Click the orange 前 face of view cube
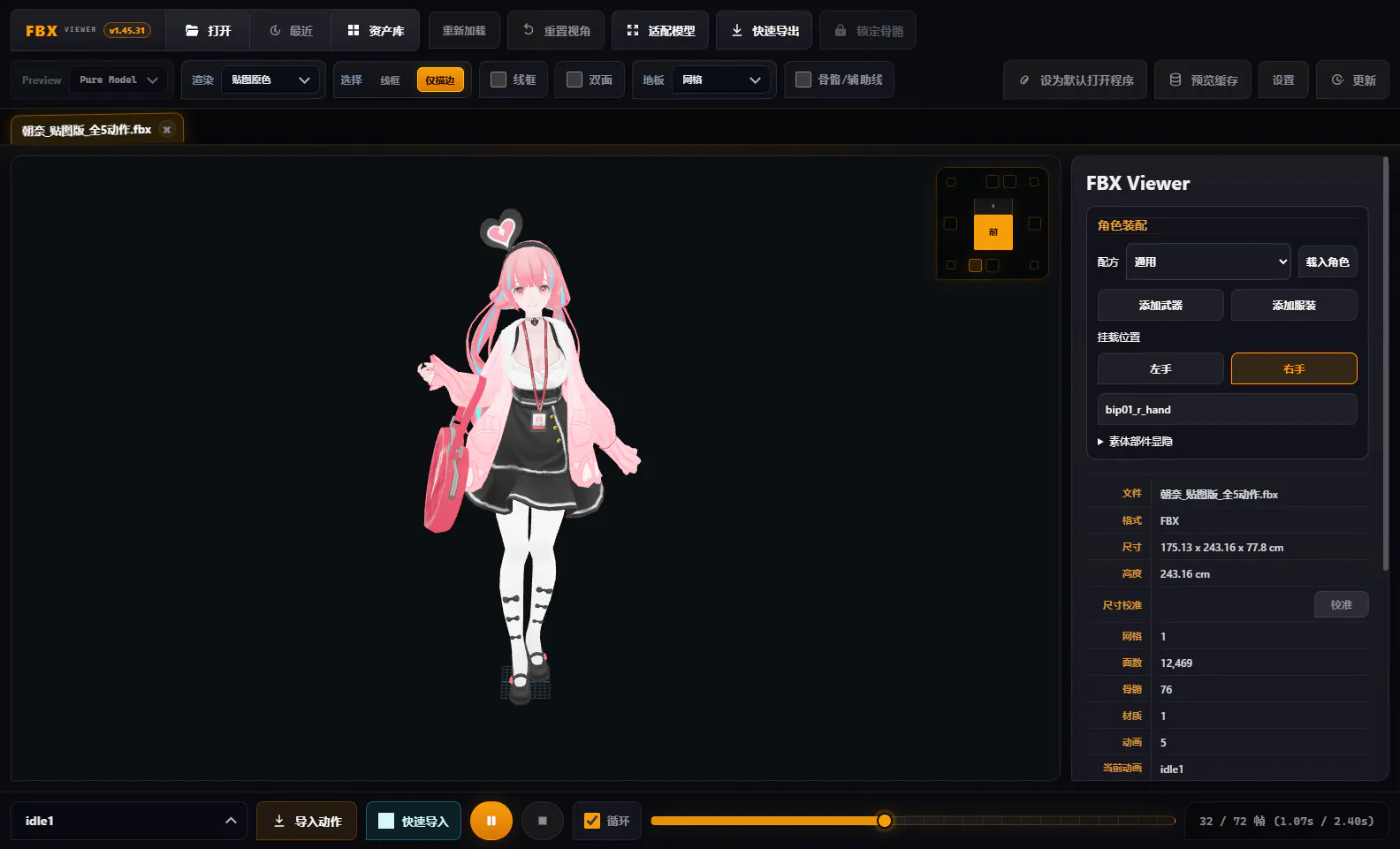This screenshot has height=849, width=1400. coord(993,232)
